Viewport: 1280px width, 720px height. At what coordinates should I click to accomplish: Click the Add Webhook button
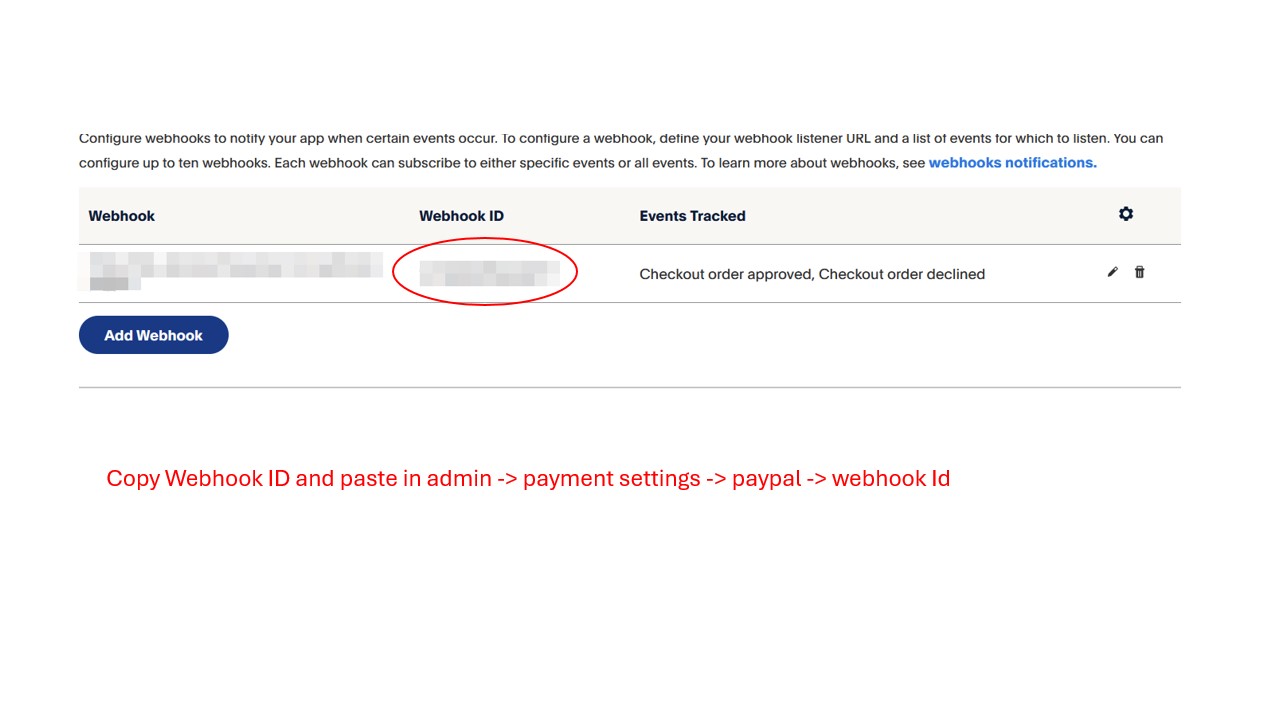coord(153,334)
